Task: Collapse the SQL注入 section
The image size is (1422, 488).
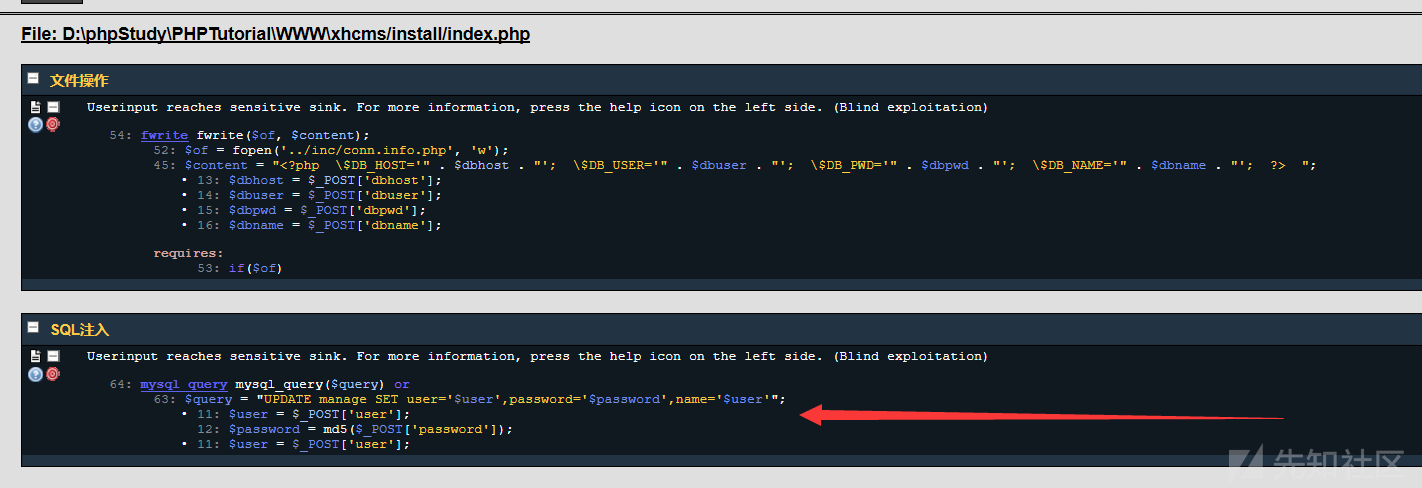Action: click(x=33, y=328)
